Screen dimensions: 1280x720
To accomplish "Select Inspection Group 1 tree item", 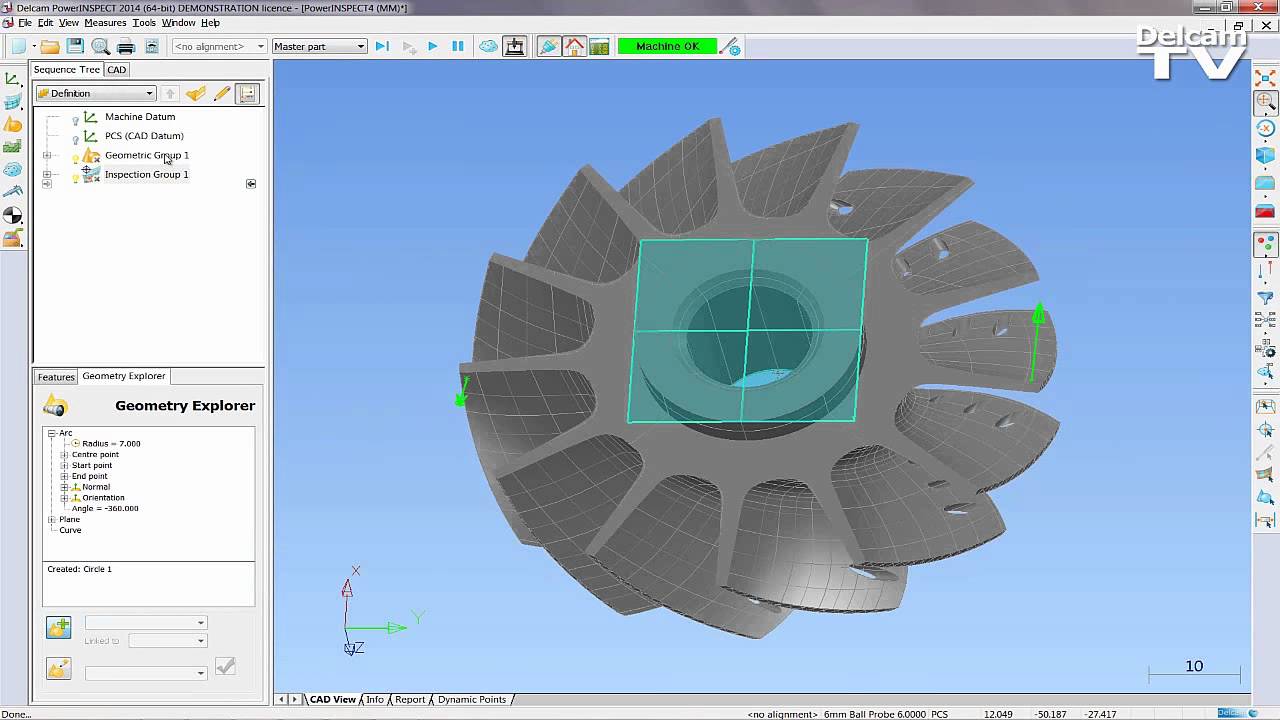I will pos(147,174).
